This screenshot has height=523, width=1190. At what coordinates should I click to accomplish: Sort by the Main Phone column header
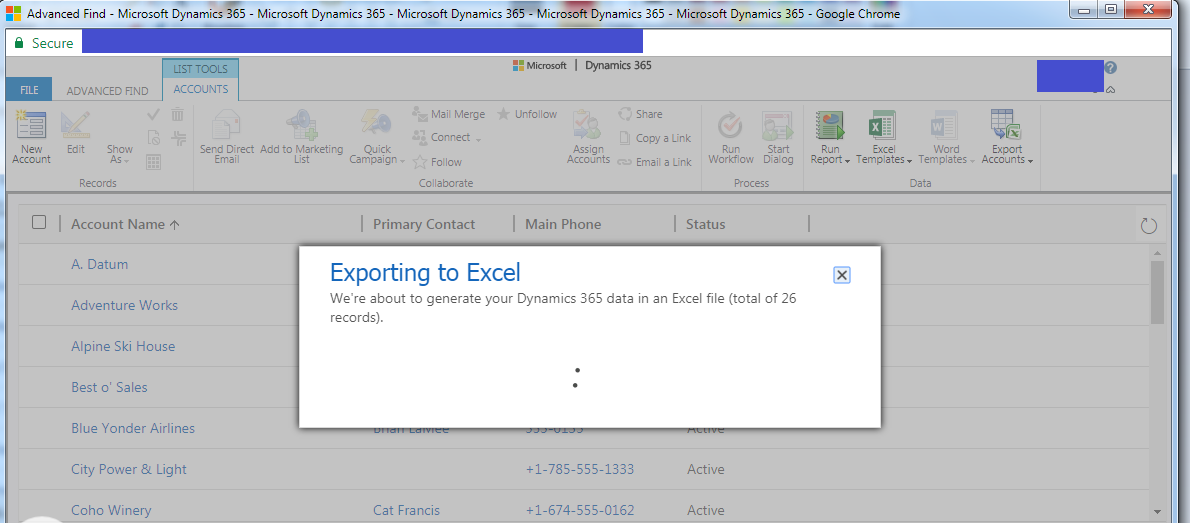(x=562, y=224)
